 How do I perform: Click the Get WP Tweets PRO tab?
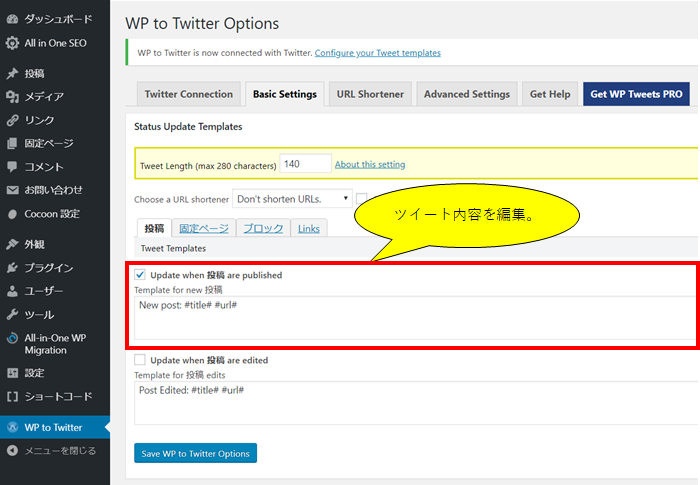(x=636, y=94)
